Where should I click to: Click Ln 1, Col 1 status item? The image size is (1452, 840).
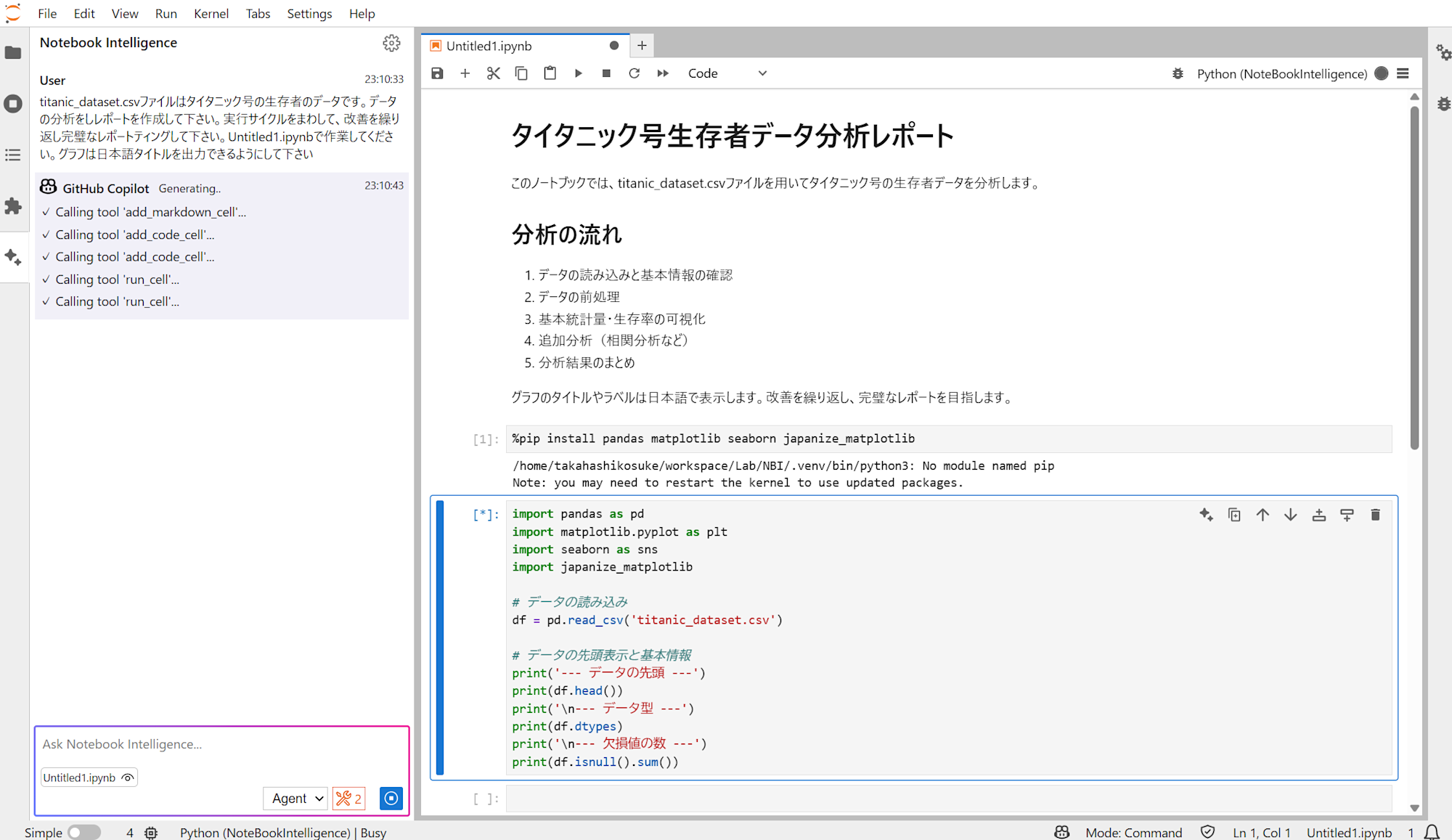[x=1261, y=833]
